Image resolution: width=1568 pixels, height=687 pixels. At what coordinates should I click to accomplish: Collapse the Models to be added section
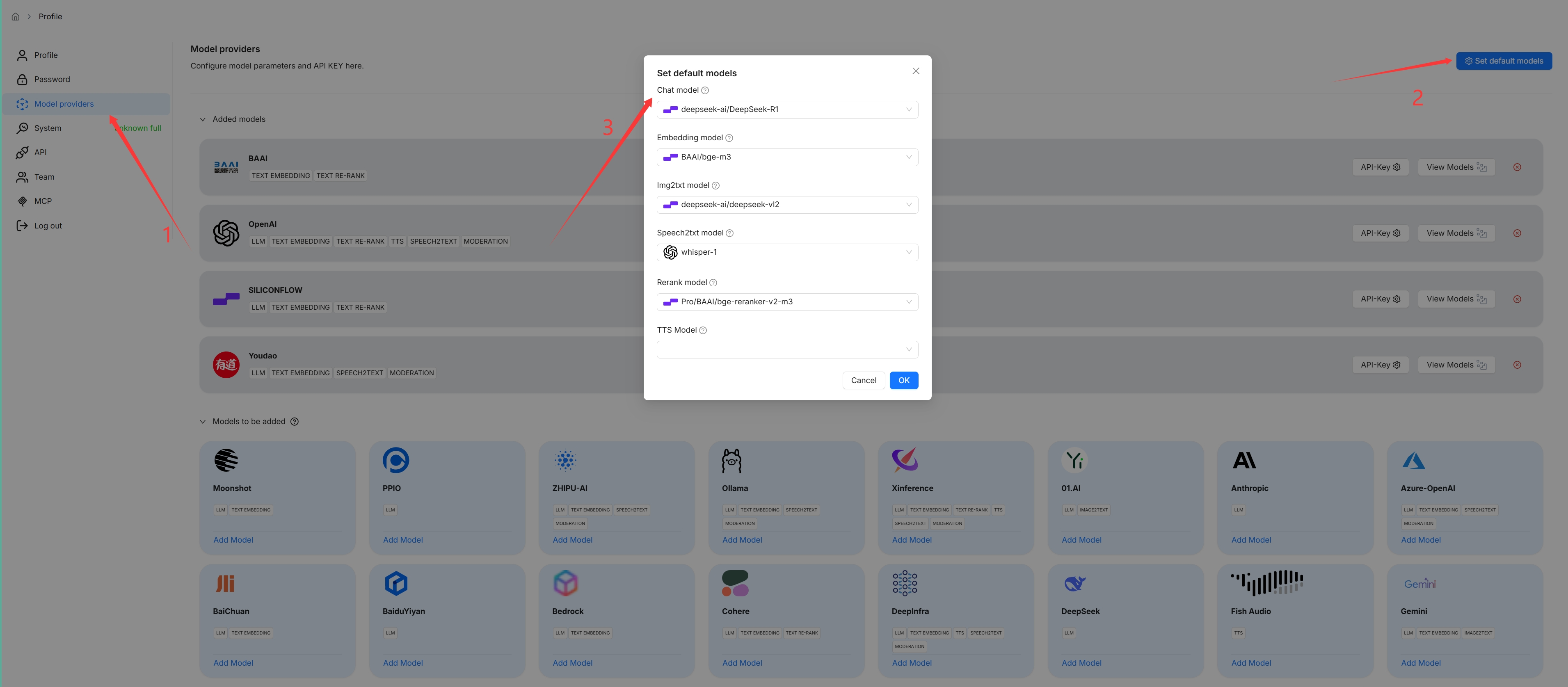tap(203, 422)
